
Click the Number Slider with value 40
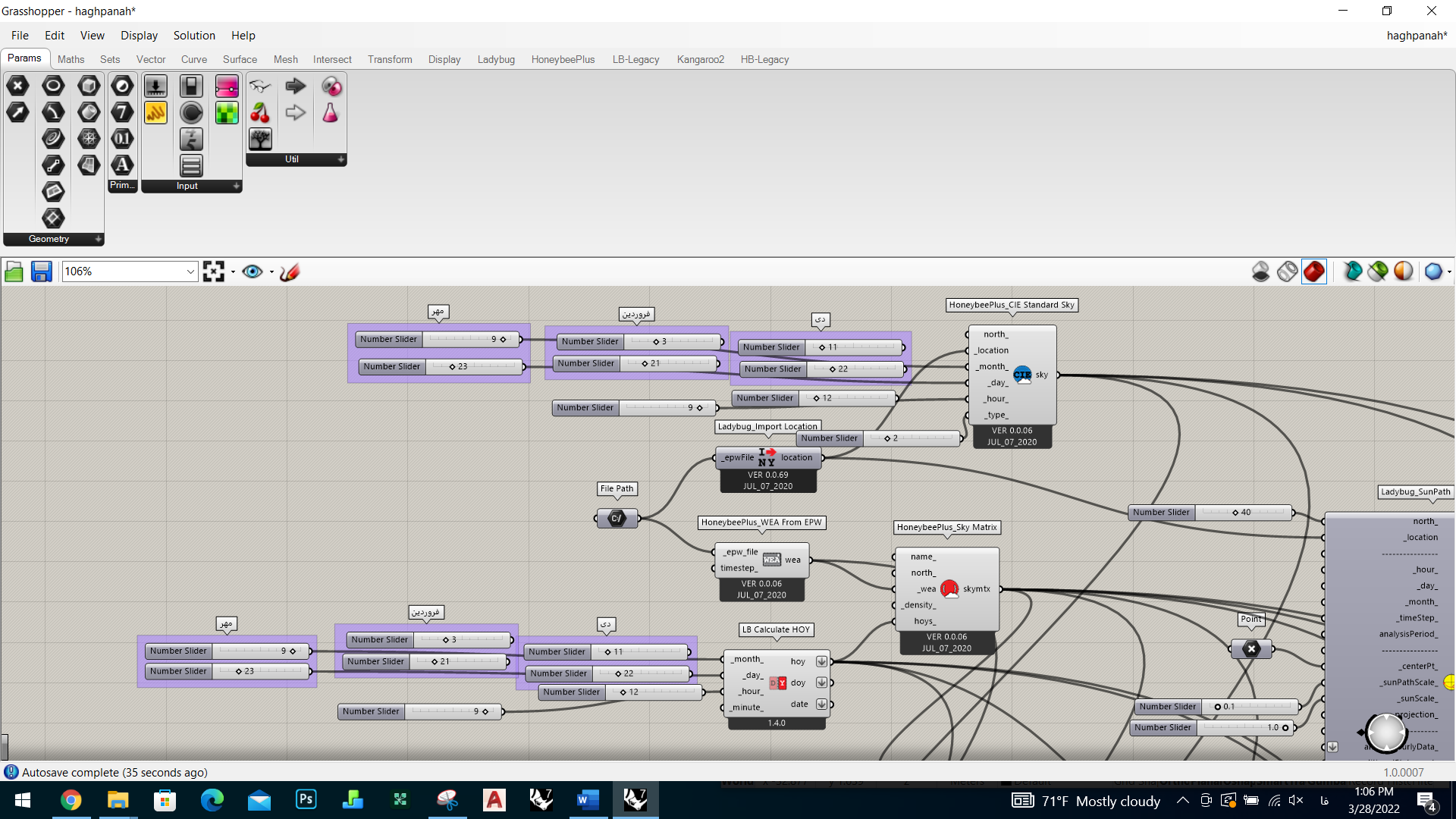1212,513
